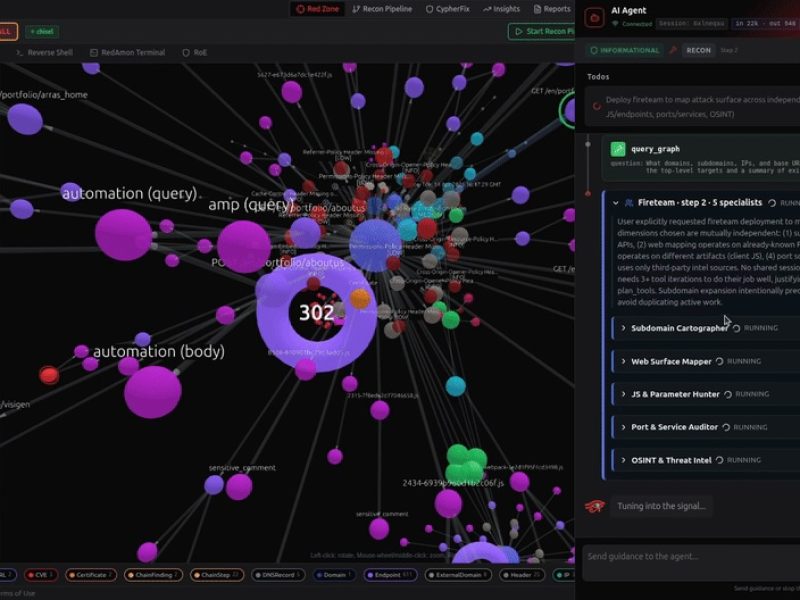The image size is (800, 600).
Task: Toggle the Certificate node type filter
Action: (x=91, y=575)
